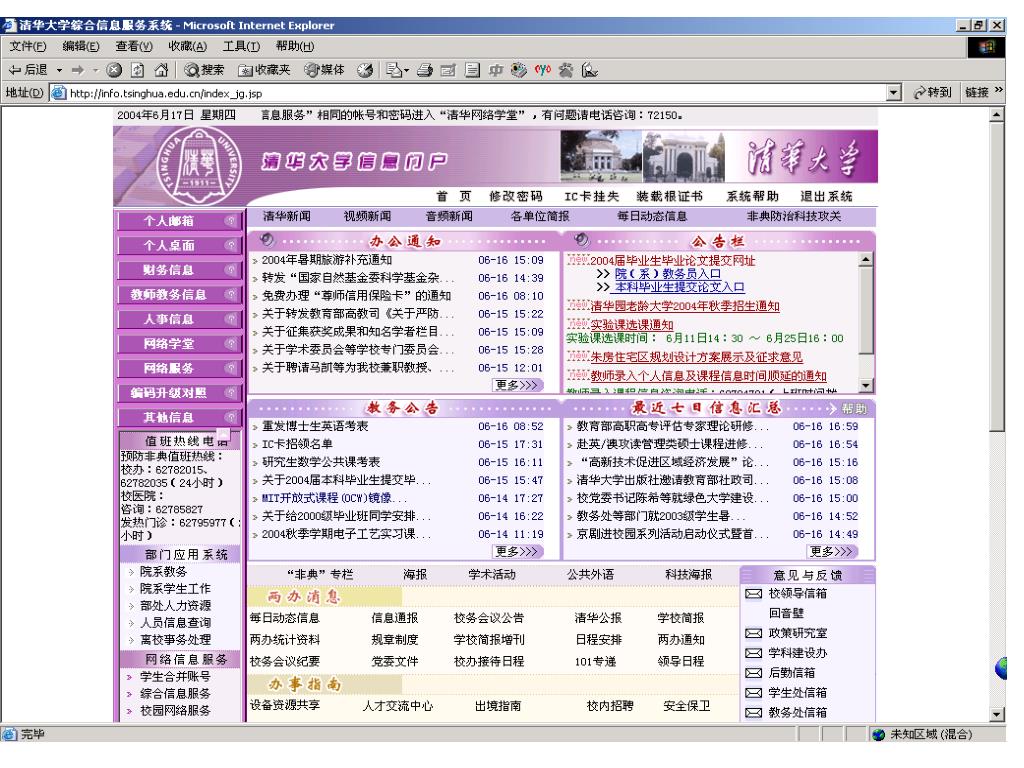The height and width of the screenshot is (768, 1024).
Task: Open the Mail icon dropdown arrow
Action: pyautogui.click(x=407, y=70)
